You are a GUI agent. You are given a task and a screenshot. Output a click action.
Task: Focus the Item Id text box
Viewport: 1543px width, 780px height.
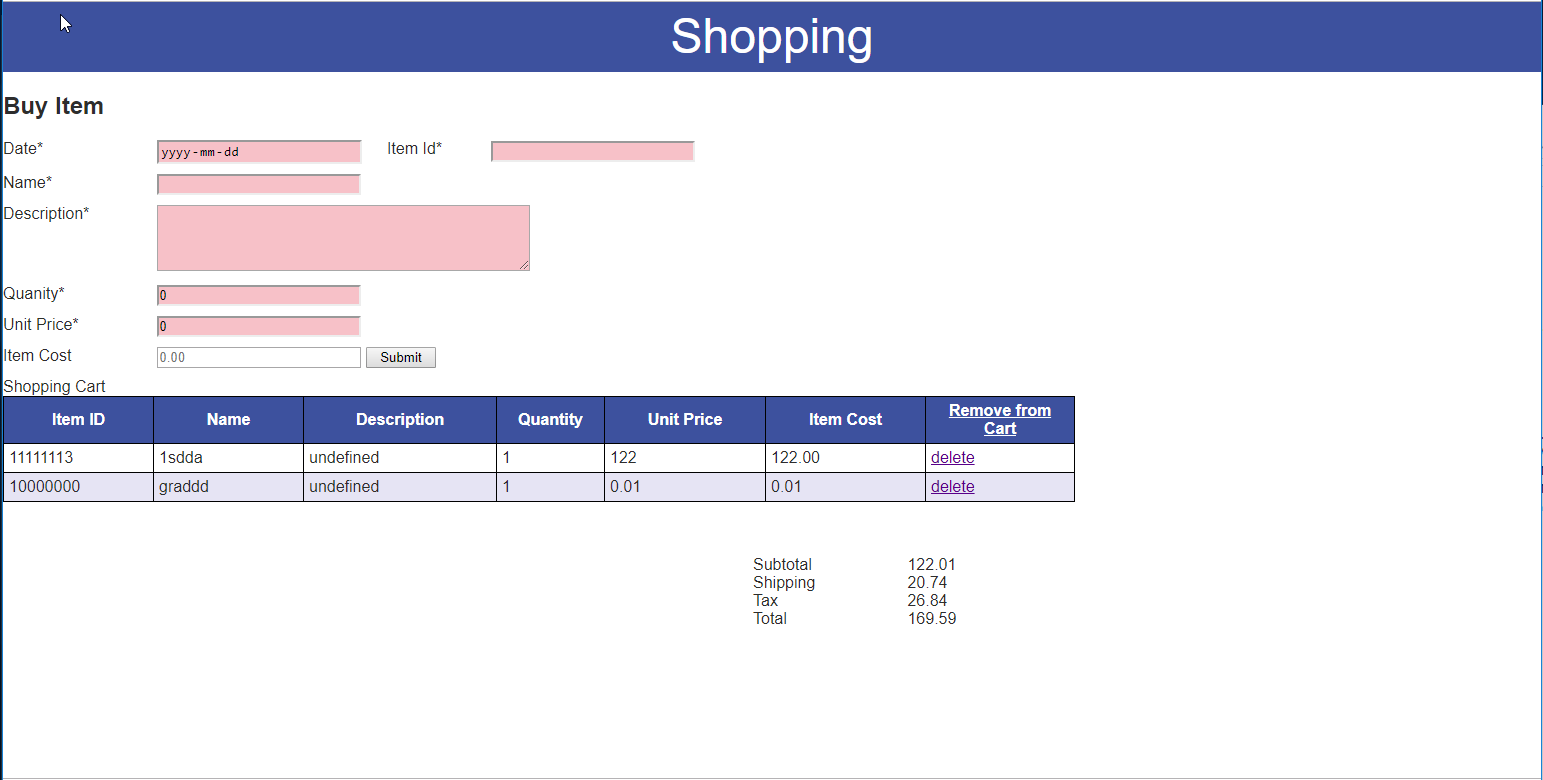[592, 152]
